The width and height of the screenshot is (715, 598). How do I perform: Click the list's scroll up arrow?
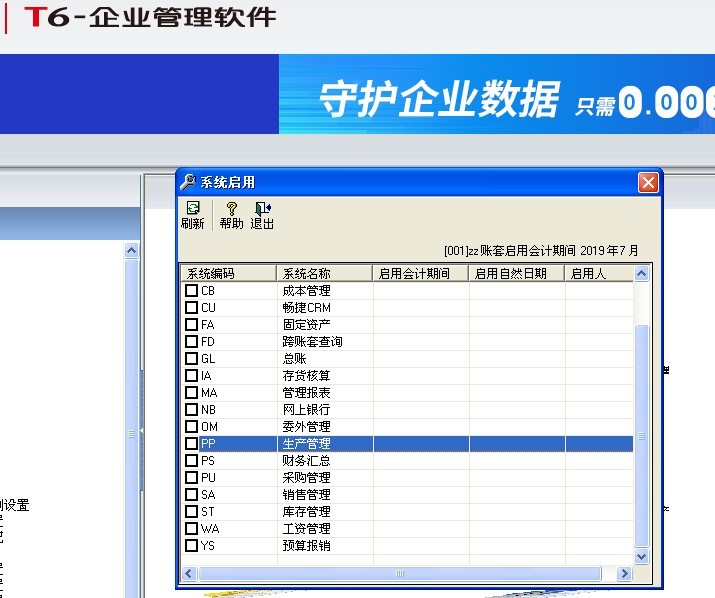(642, 274)
